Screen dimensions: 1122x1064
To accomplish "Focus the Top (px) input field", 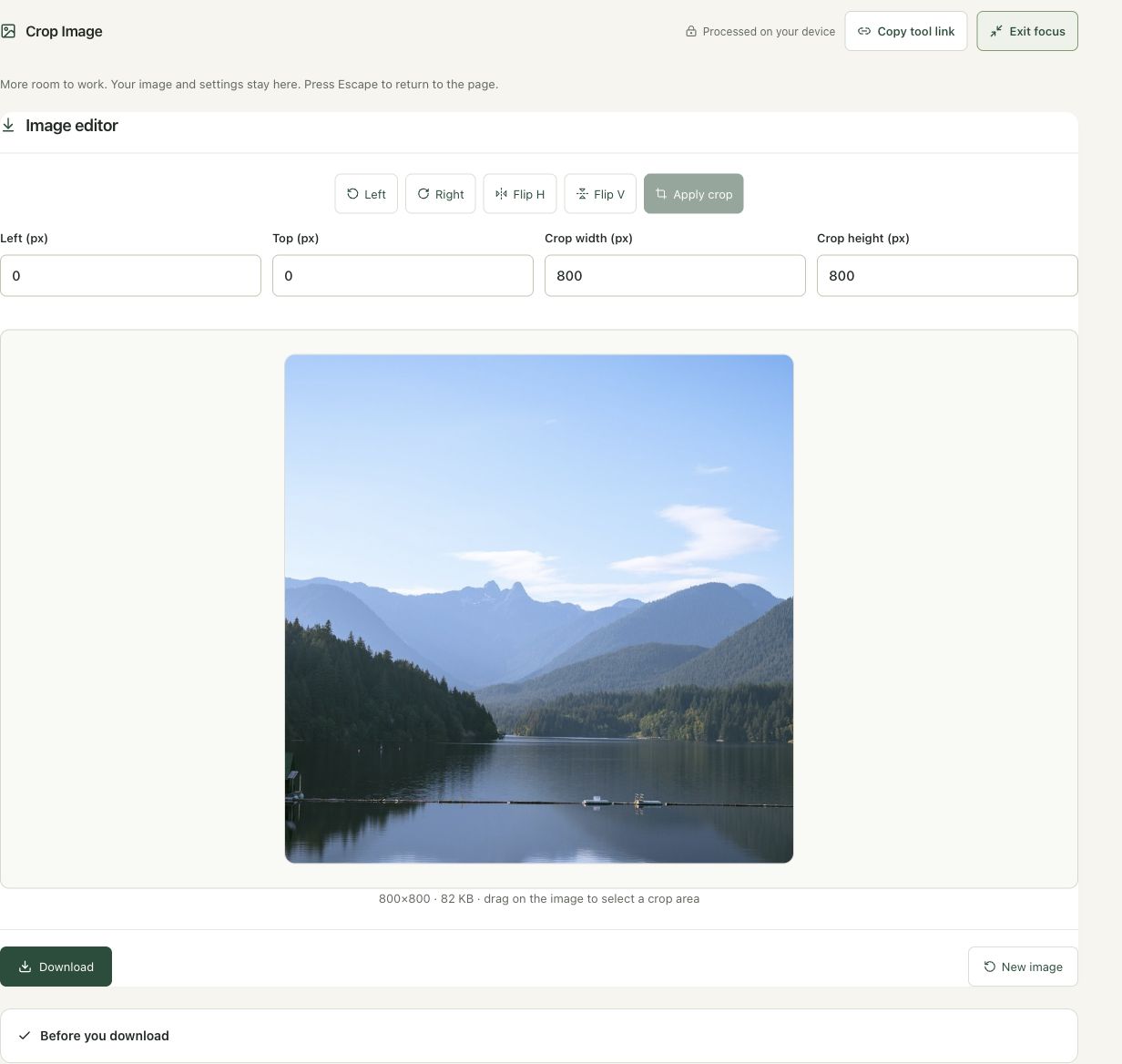I will [403, 275].
